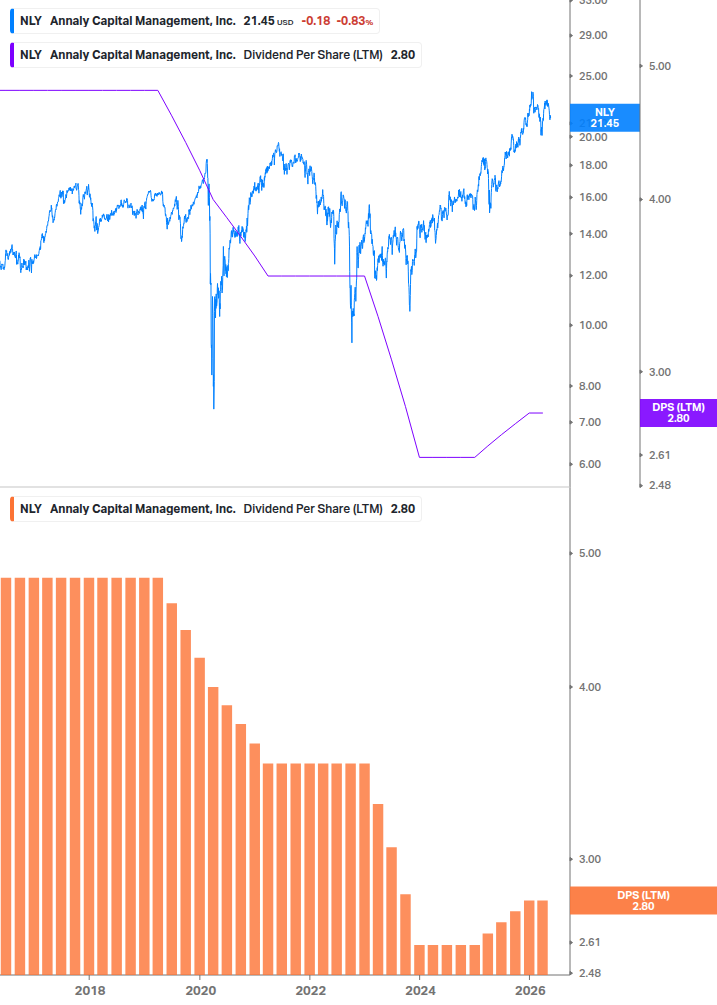The image size is (717, 1005).
Task: Click the 2020 label on time axis
Action: tap(201, 990)
